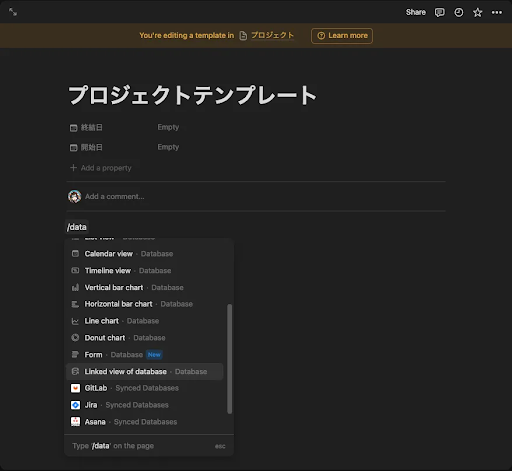Click the calendar icon beside 開始日

click(x=73, y=148)
